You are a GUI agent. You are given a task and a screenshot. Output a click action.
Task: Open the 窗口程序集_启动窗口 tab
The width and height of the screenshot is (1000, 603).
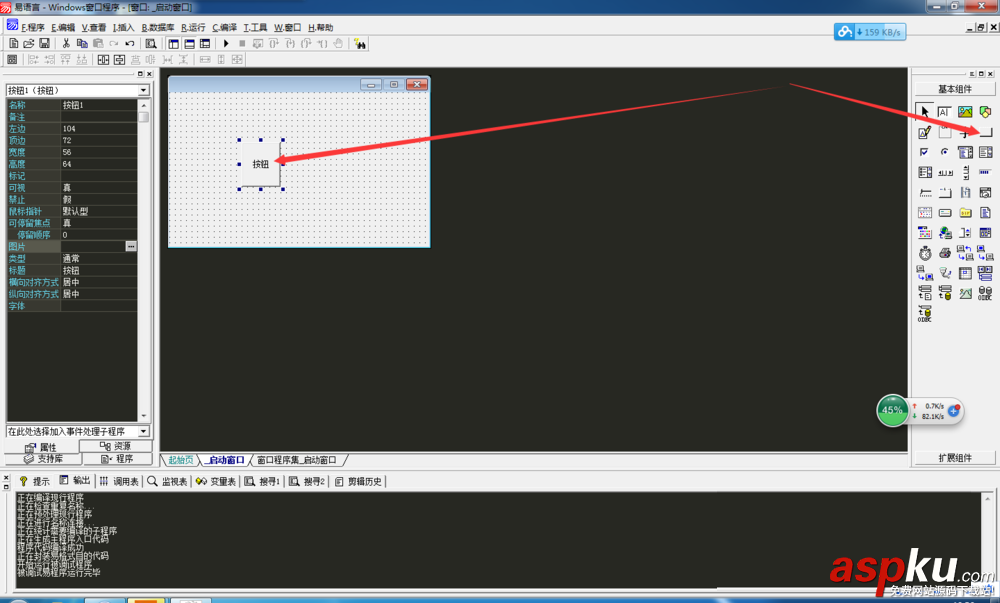[297, 460]
